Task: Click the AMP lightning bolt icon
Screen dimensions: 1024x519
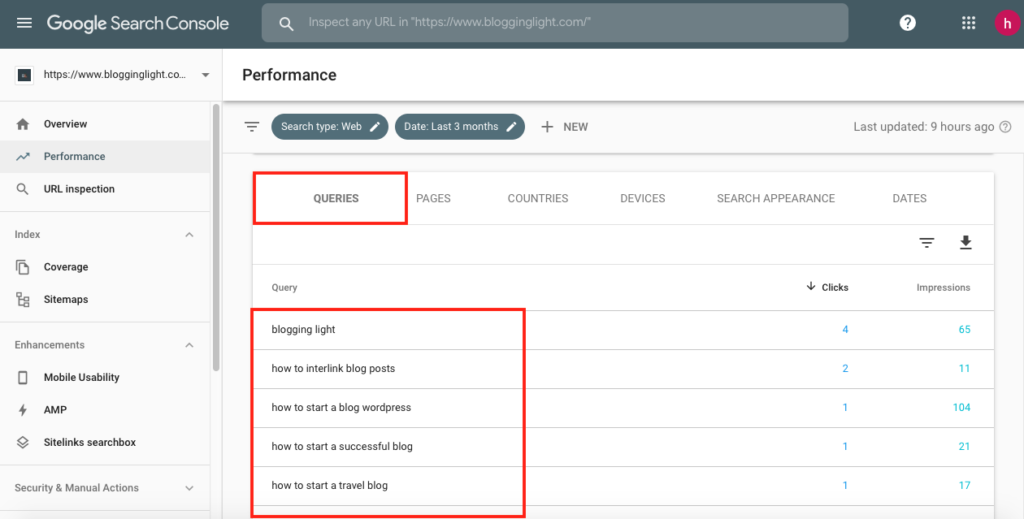Action: point(23,410)
